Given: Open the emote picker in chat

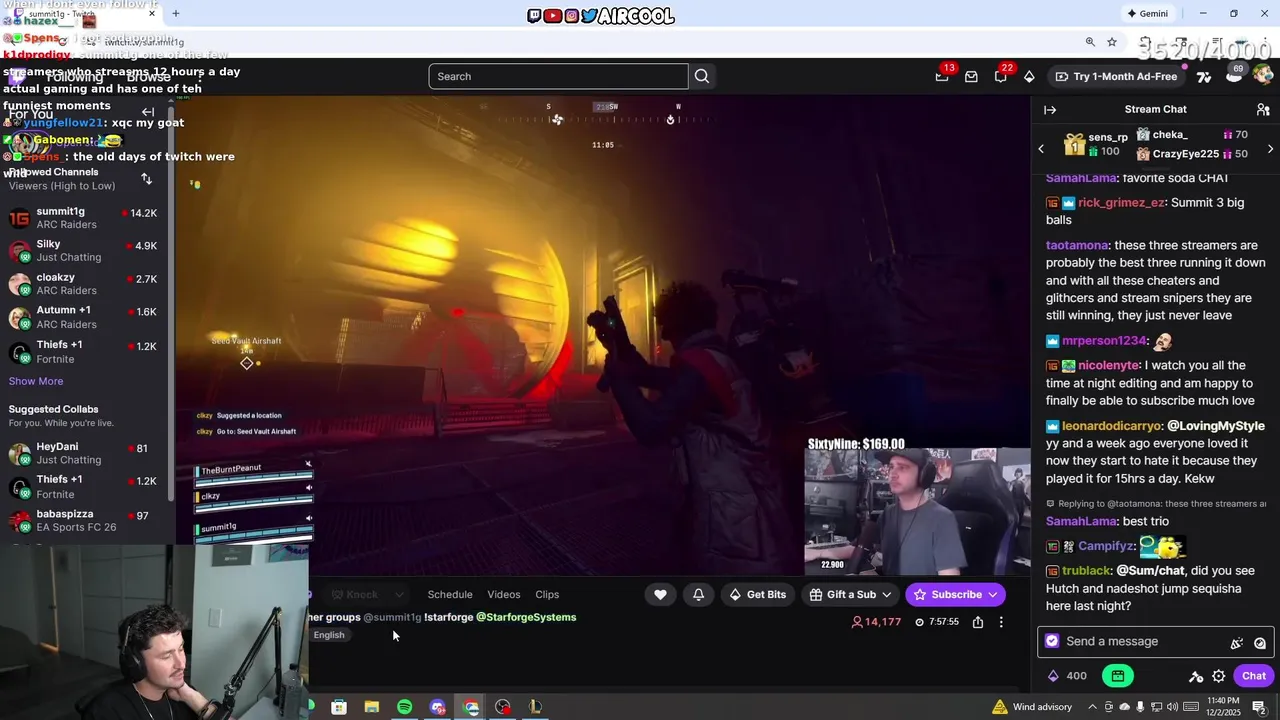Looking at the screenshot, I should [x=1260, y=642].
